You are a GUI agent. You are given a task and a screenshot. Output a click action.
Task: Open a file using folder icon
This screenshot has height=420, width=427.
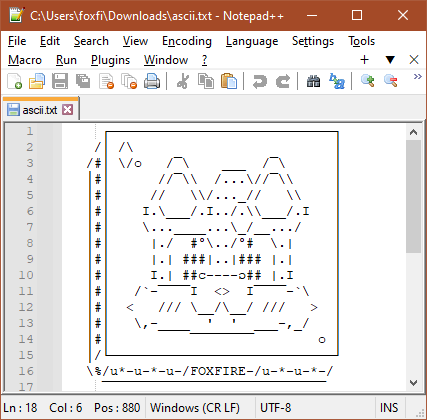click(x=37, y=81)
